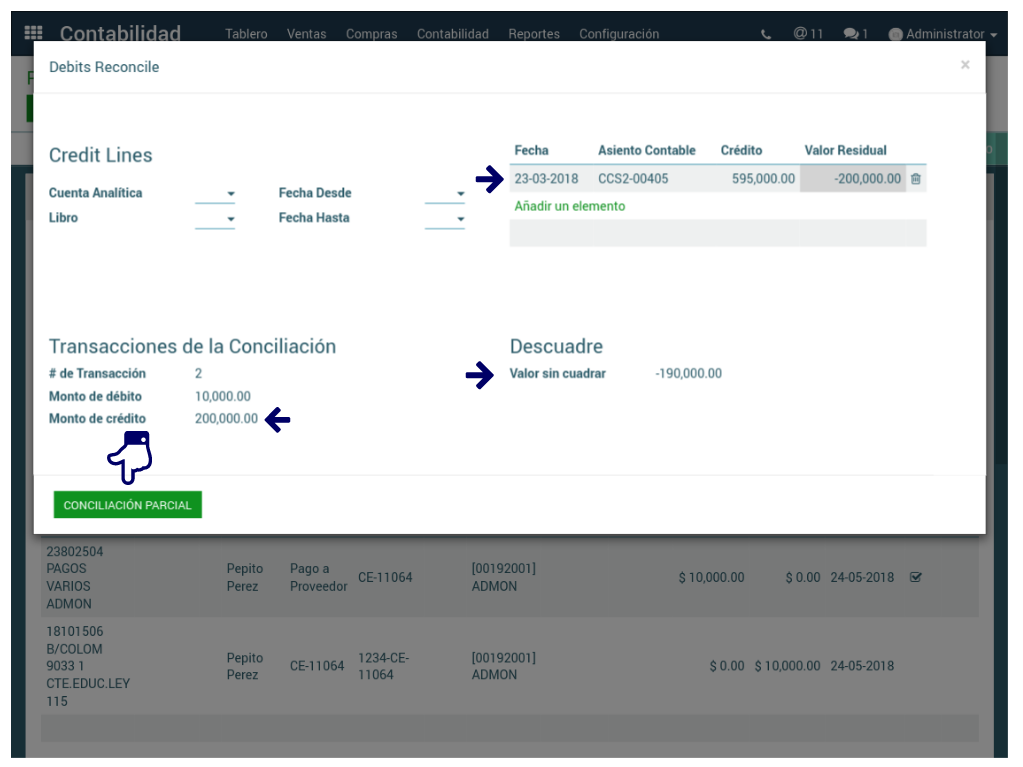This screenshot has width=1023, height=767.
Task: Sort by the Crédito column header
Action: click(741, 150)
